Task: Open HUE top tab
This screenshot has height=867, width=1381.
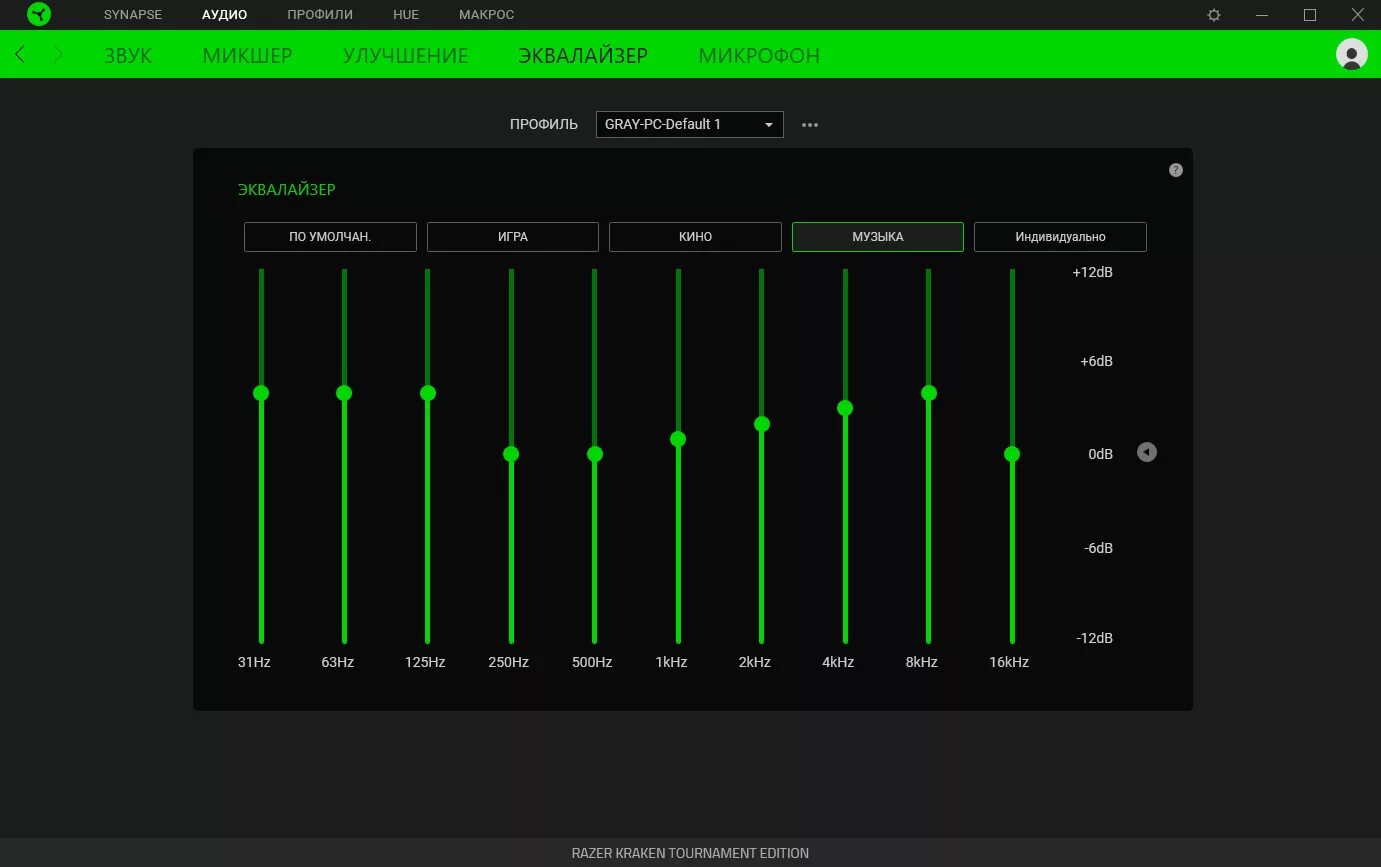Action: [x=406, y=15]
